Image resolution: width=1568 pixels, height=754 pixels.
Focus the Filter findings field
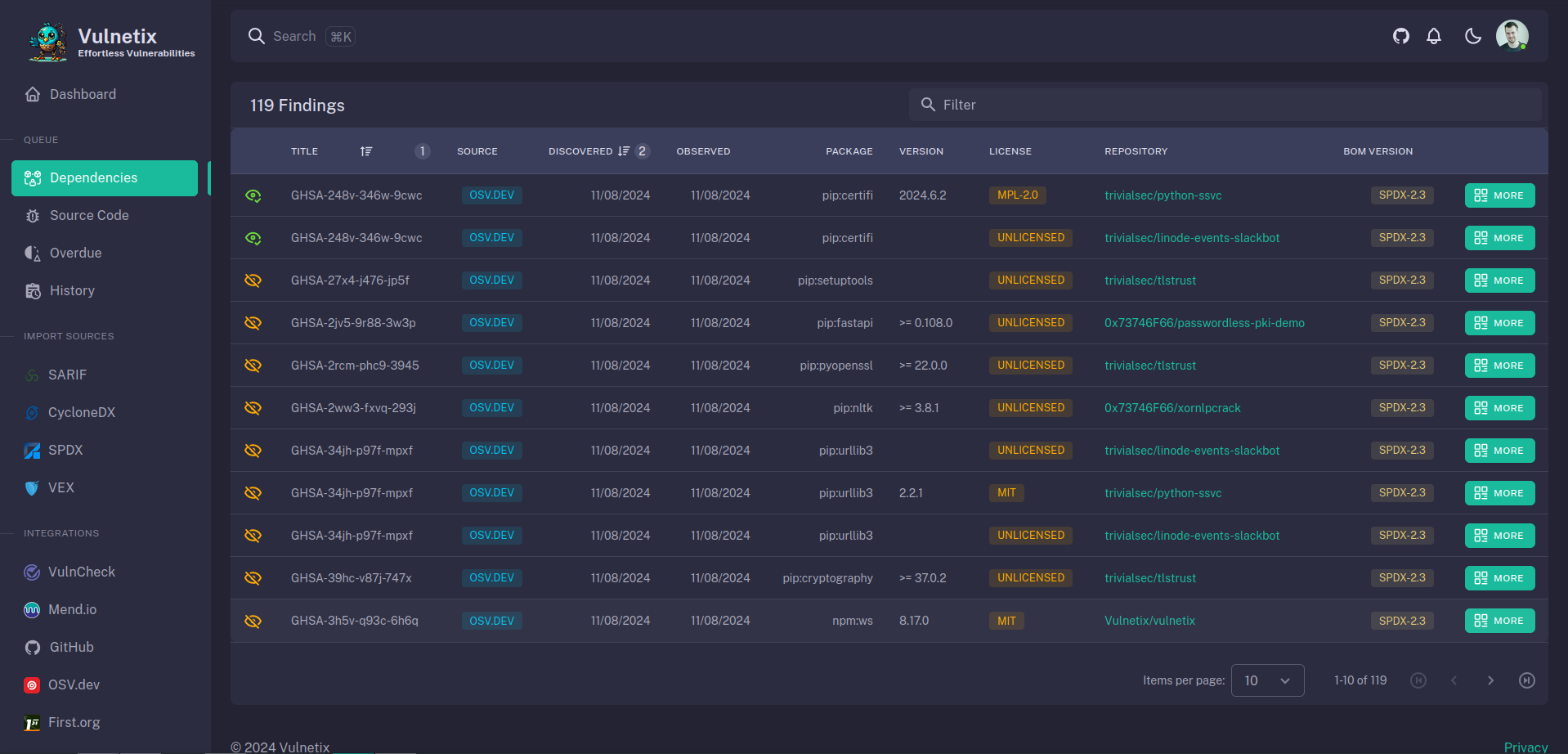(1225, 105)
